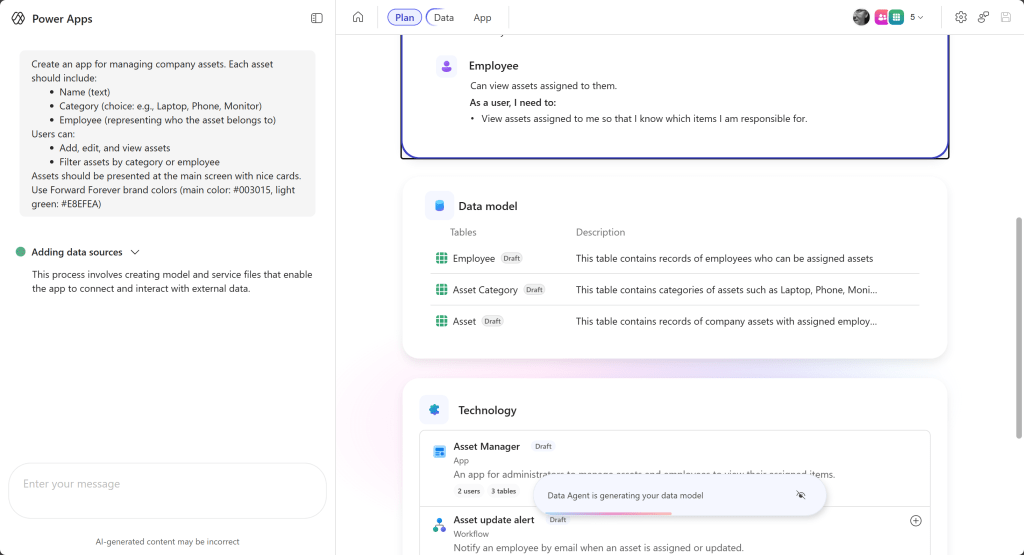
Task: Click the Data model generation progress bar
Action: (x=607, y=513)
